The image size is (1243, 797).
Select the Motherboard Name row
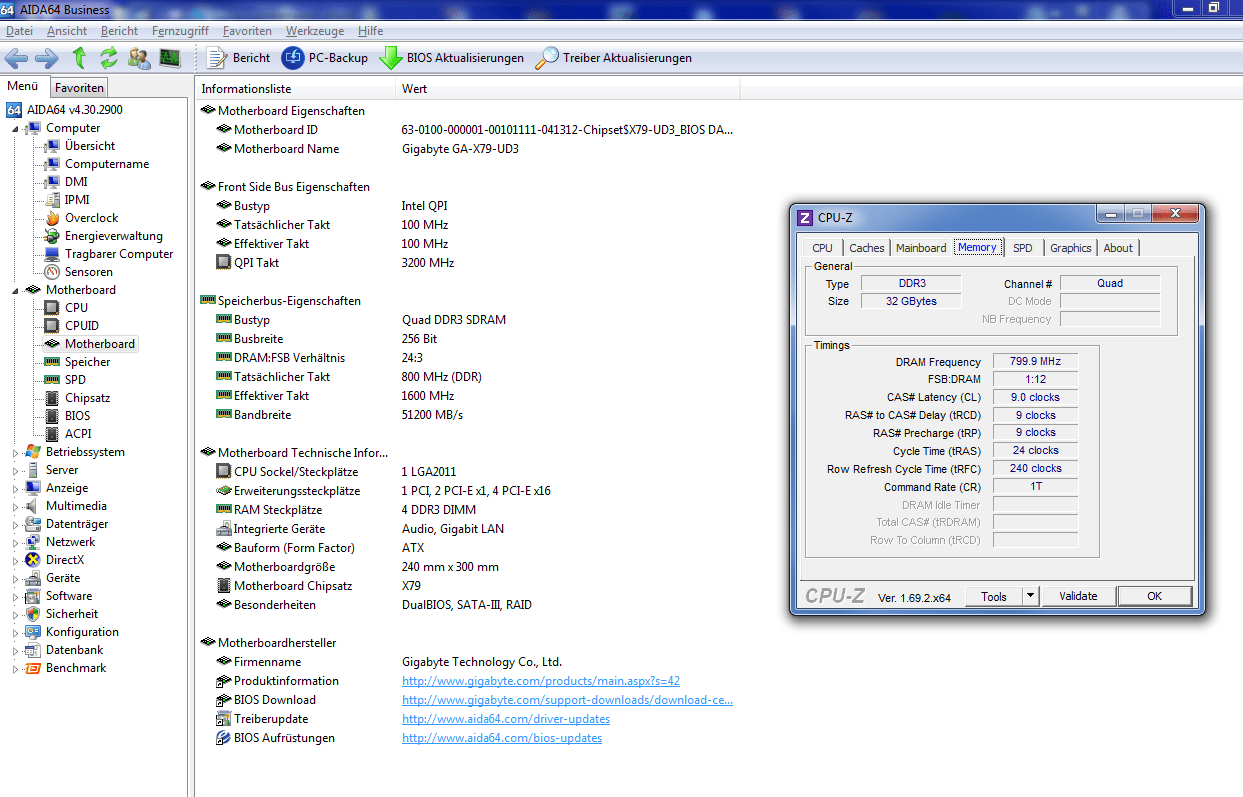coord(467,149)
